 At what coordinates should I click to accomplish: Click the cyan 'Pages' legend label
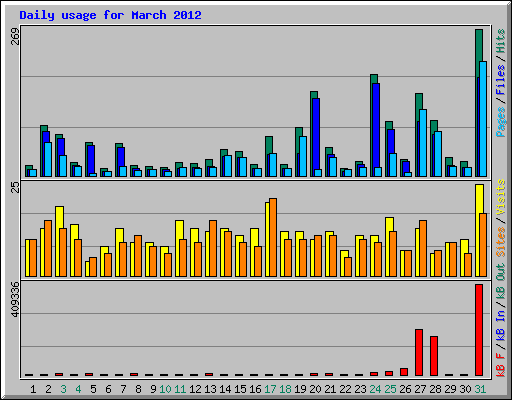500,122
